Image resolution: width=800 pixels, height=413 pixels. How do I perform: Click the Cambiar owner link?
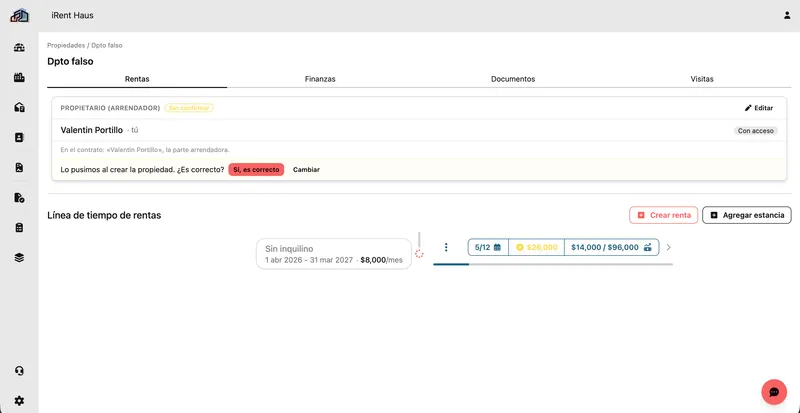point(306,169)
